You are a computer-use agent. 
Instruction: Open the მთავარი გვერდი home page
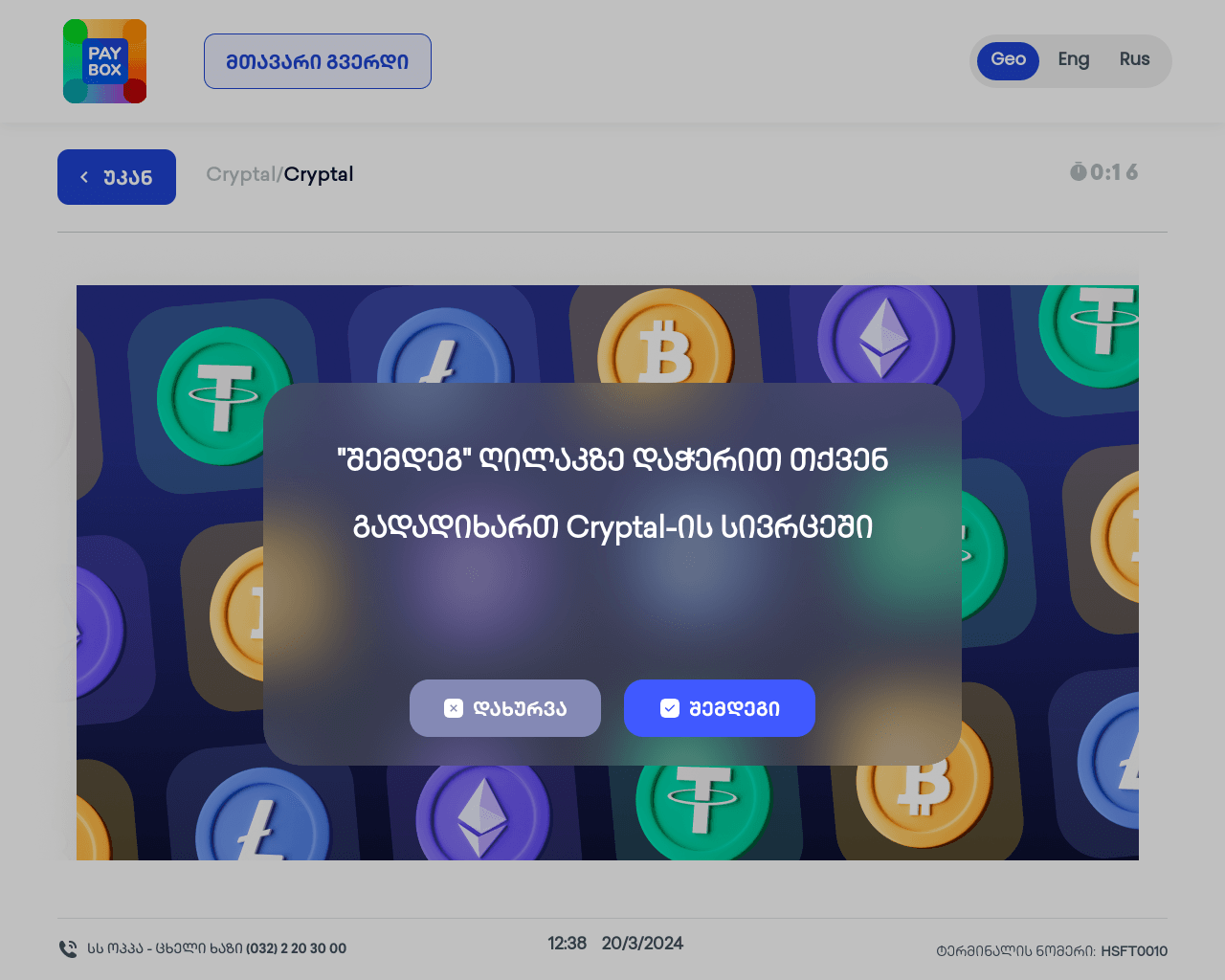[x=318, y=61]
